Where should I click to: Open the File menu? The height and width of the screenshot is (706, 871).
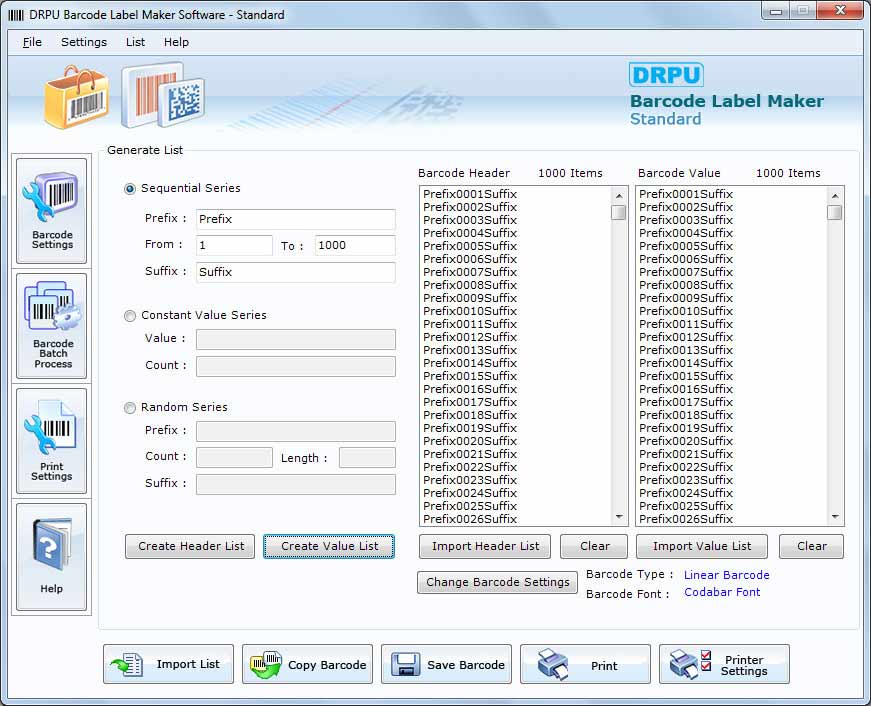click(32, 42)
